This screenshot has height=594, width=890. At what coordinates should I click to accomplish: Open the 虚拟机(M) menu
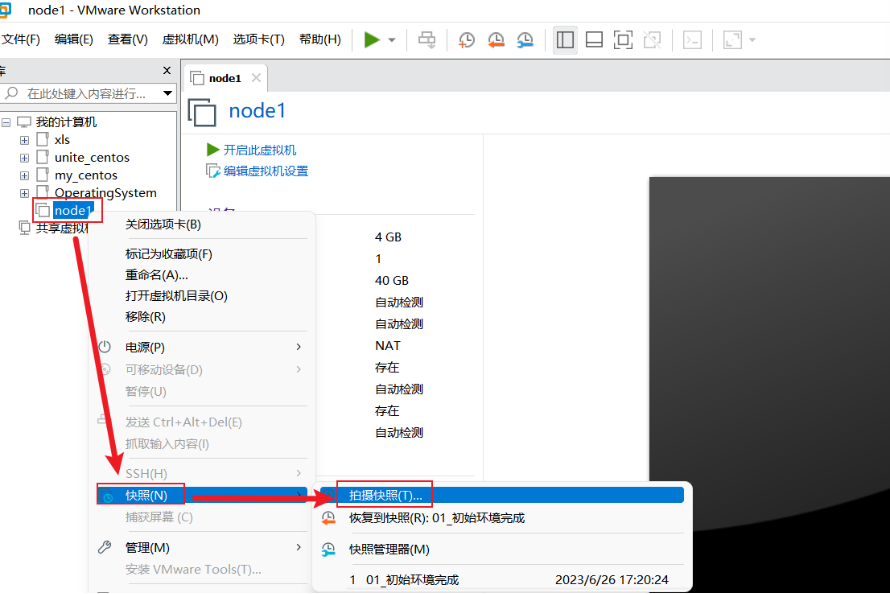pos(190,39)
